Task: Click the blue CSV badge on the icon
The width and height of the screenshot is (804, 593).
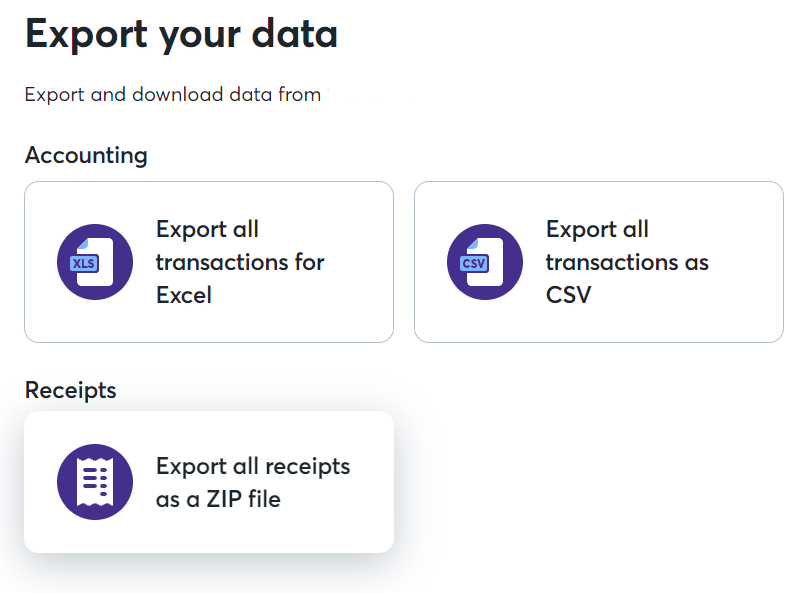Action: tap(474, 263)
